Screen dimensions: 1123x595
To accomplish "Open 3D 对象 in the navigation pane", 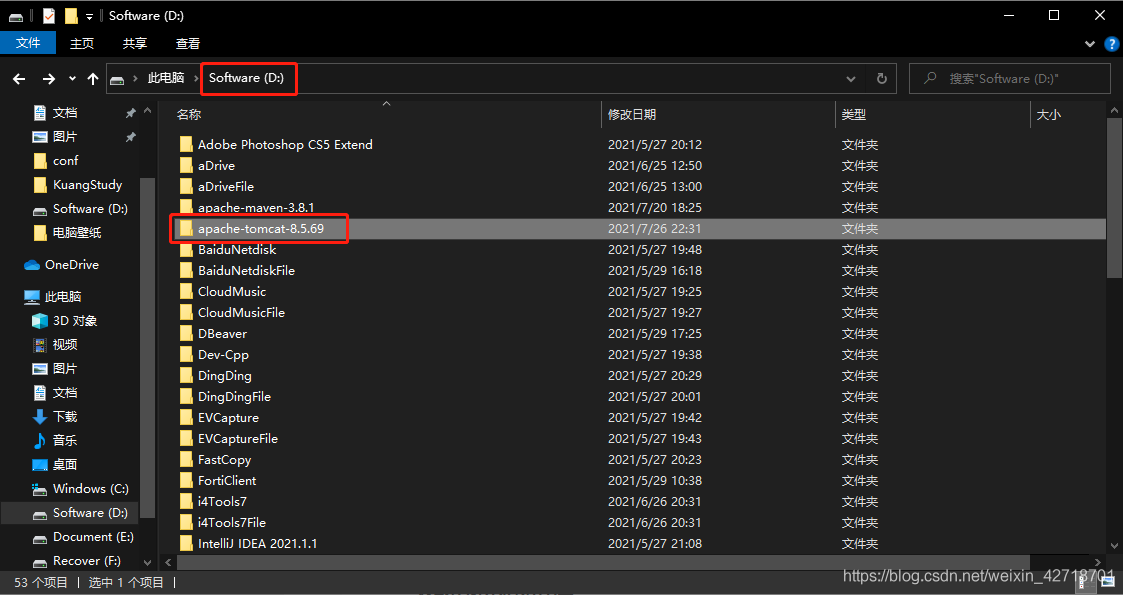I will (74, 321).
